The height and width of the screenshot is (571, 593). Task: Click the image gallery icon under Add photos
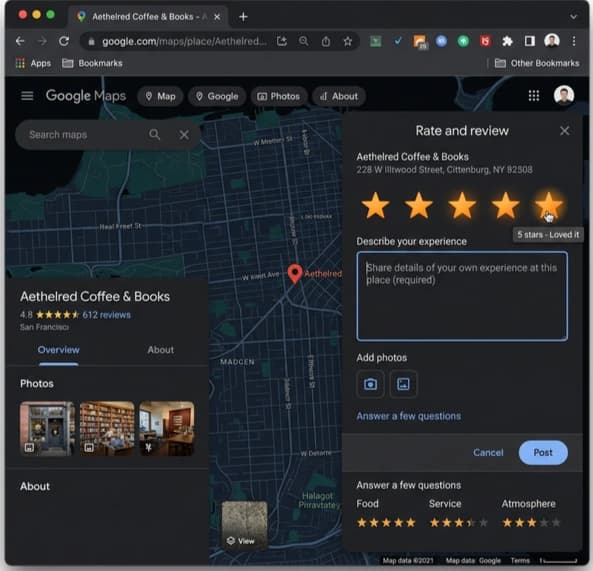(x=403, y=384)
